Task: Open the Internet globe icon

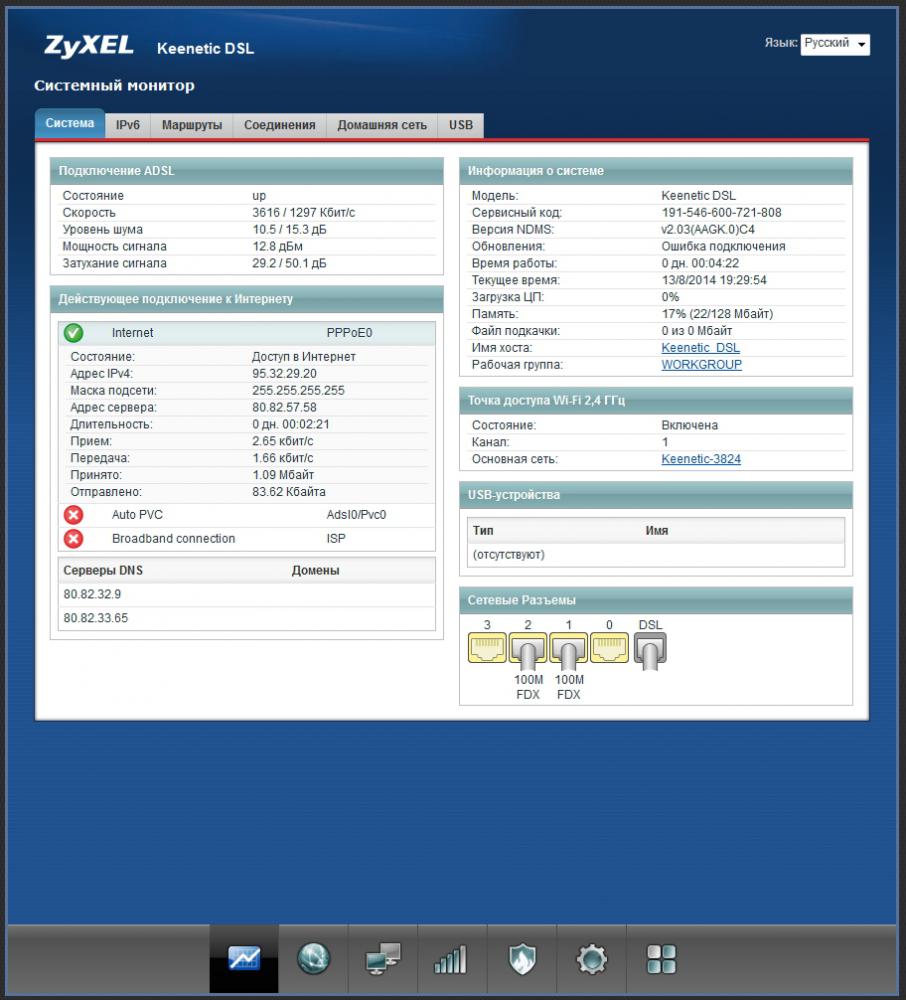Action: (x=313, y=959)
